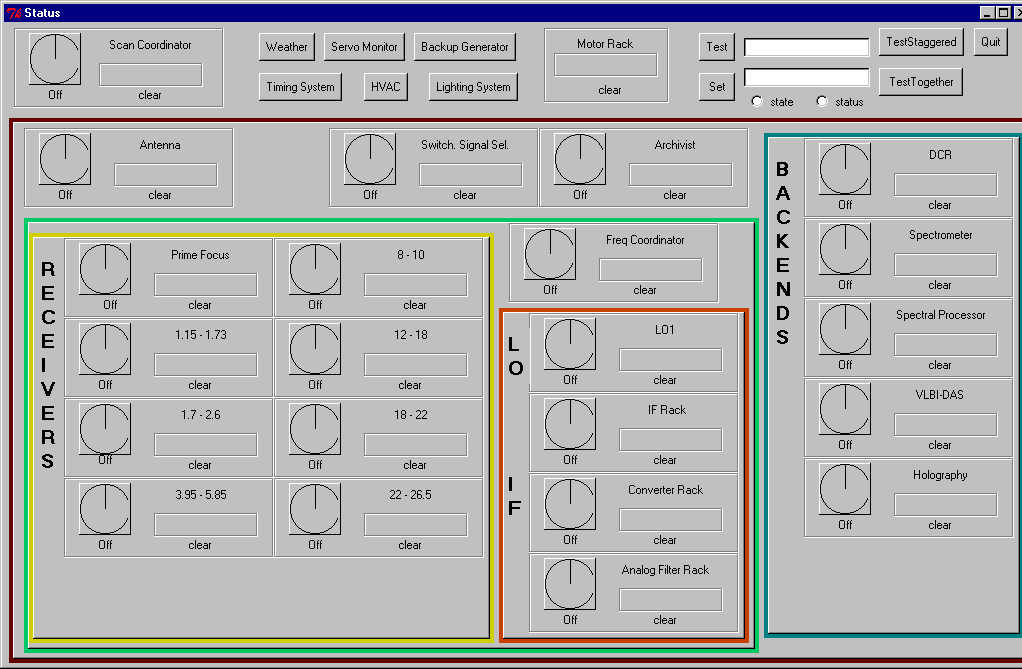Click the Spectrometer dial

pos(844,248)
